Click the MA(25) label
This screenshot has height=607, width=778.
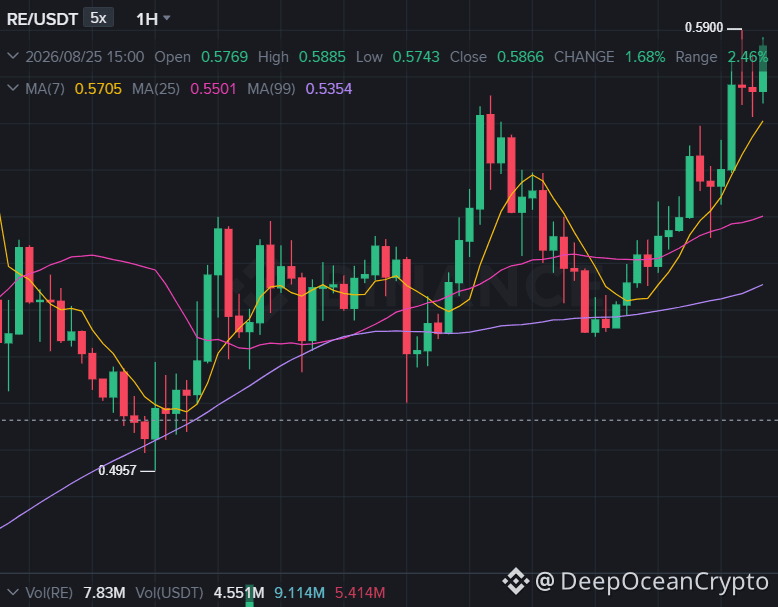coord(156,89)
